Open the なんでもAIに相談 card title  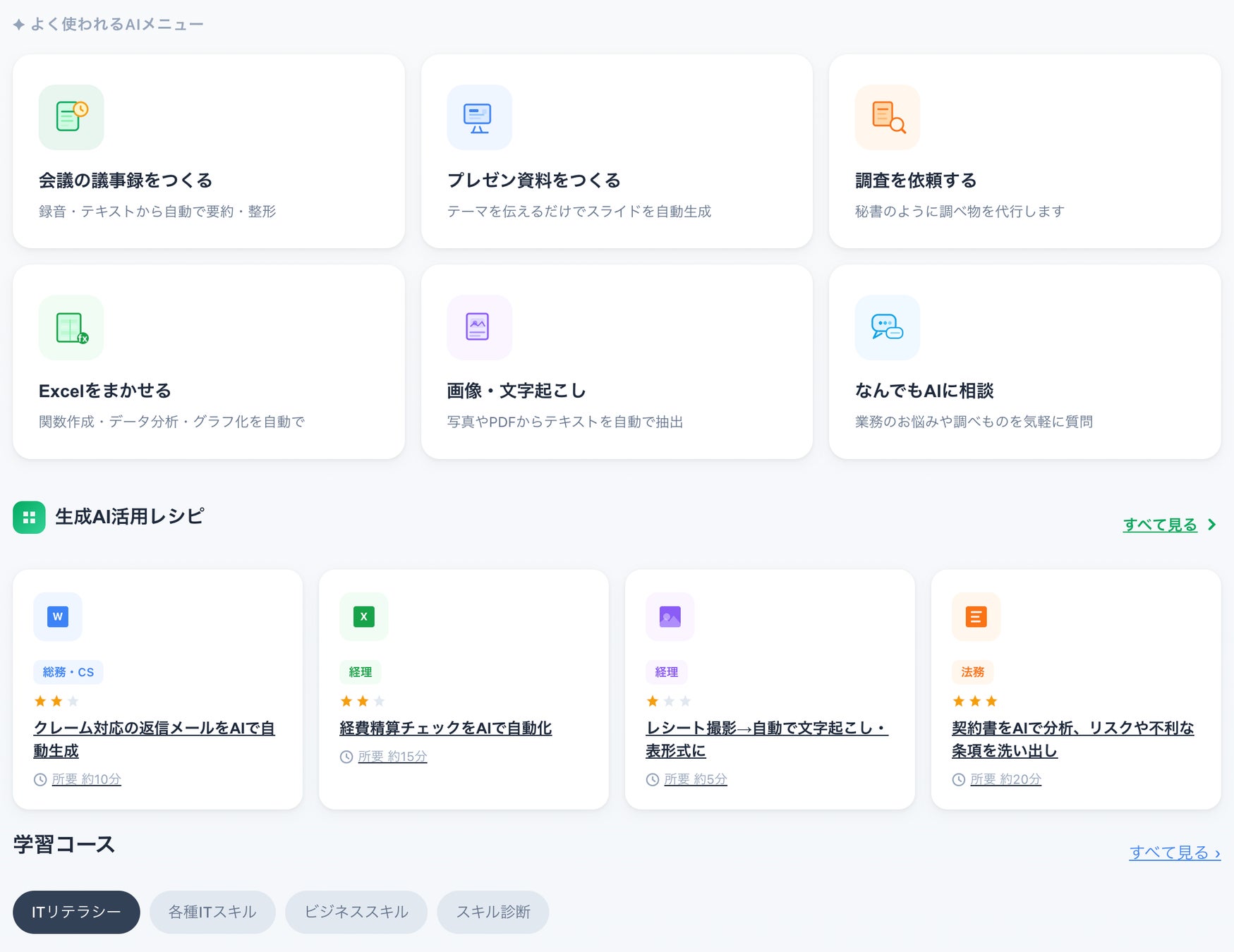tap(924, 391)
